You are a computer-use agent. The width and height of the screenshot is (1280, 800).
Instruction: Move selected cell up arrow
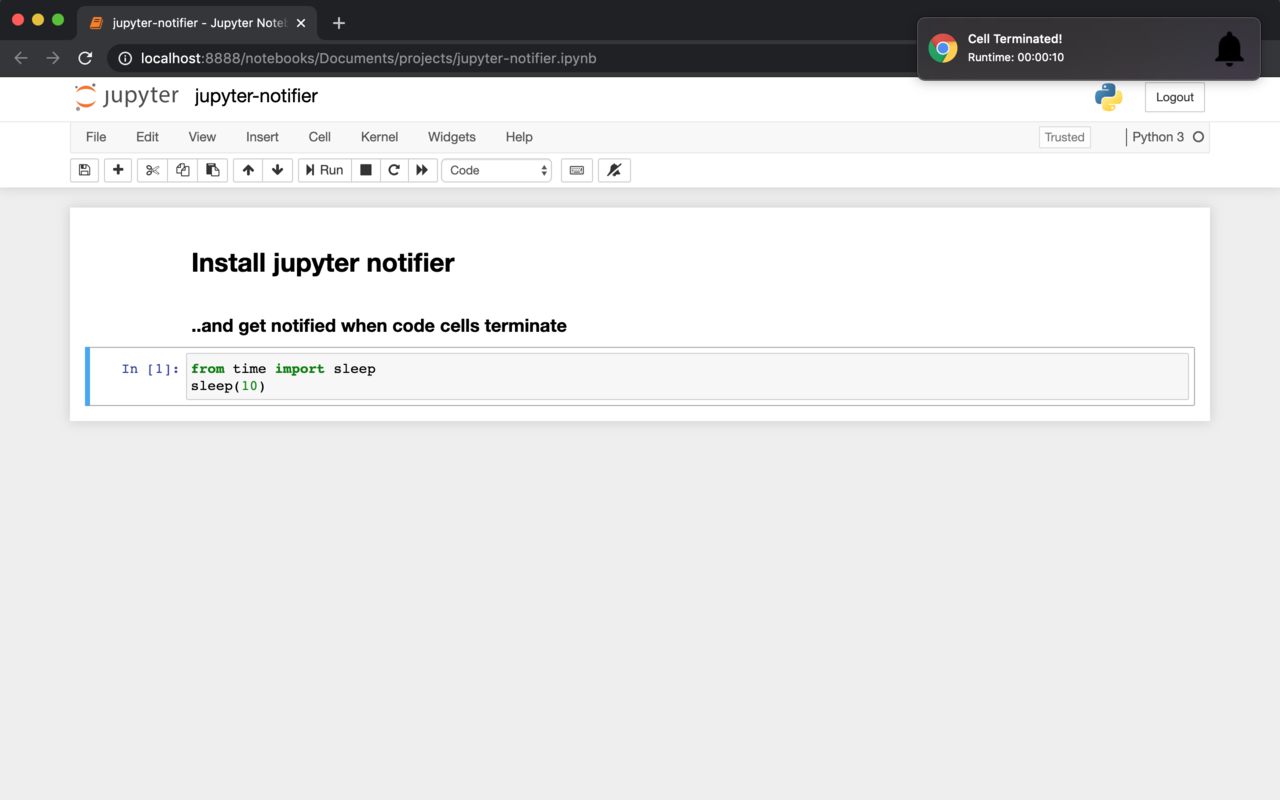[x=248, y=170]
